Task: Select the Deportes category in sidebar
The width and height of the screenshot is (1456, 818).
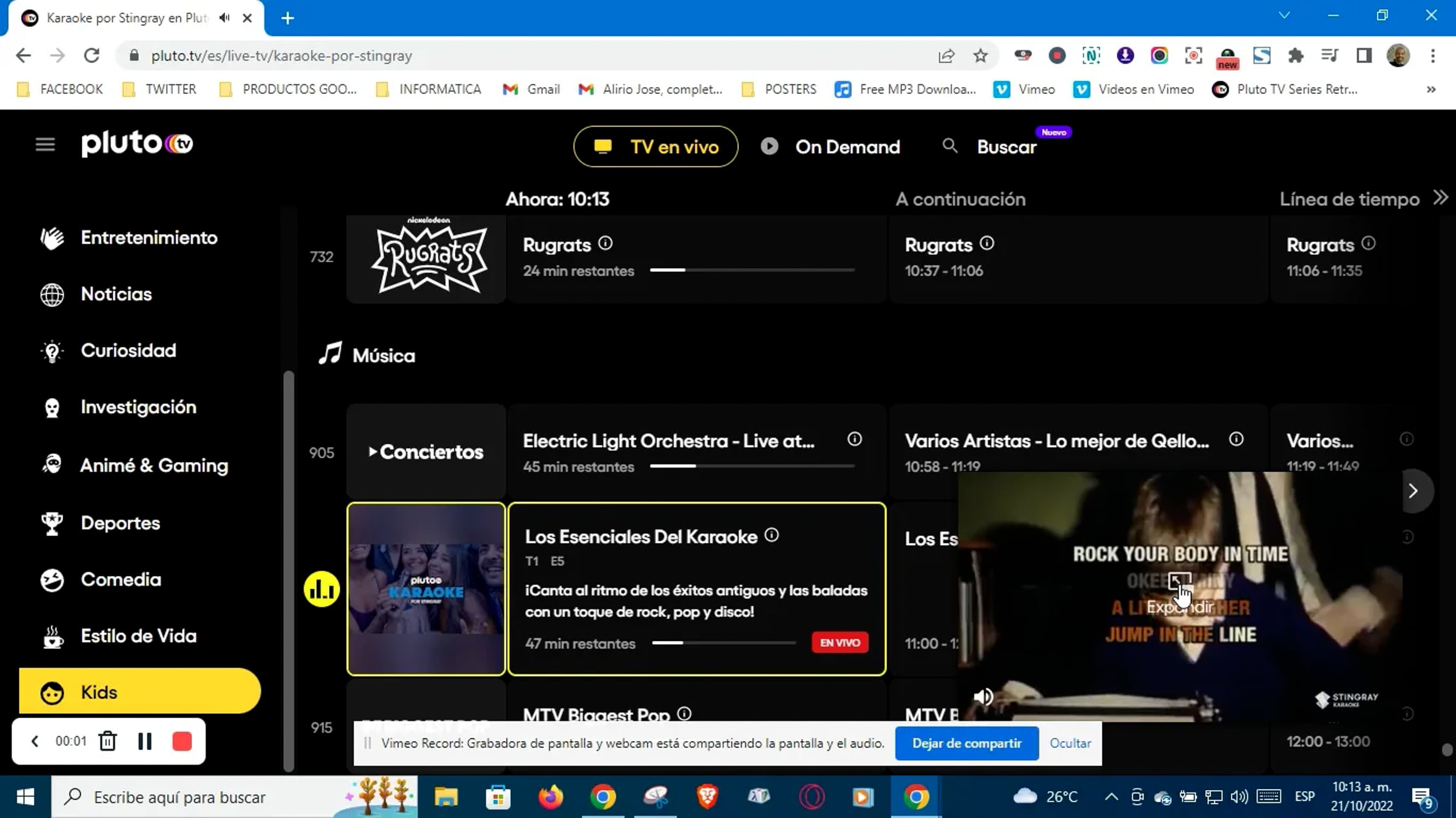Action: (120, 523)
